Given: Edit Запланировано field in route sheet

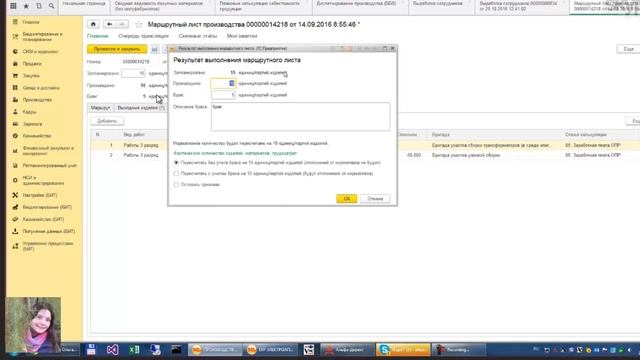Looking at the screenshot, I should pos(133,73).
